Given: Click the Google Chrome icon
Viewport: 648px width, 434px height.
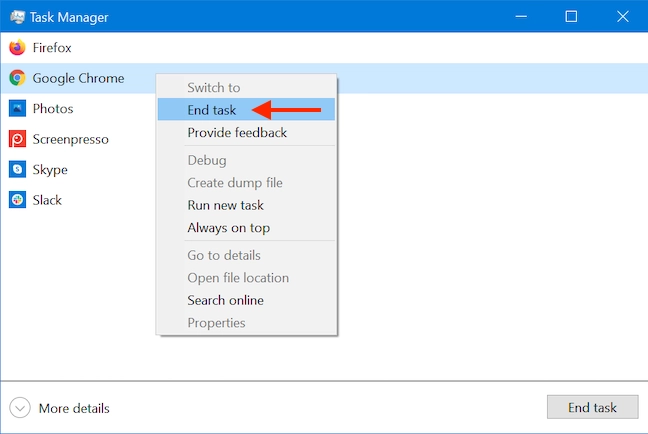Looking at the screenshot, I should (x=17, y=78).
